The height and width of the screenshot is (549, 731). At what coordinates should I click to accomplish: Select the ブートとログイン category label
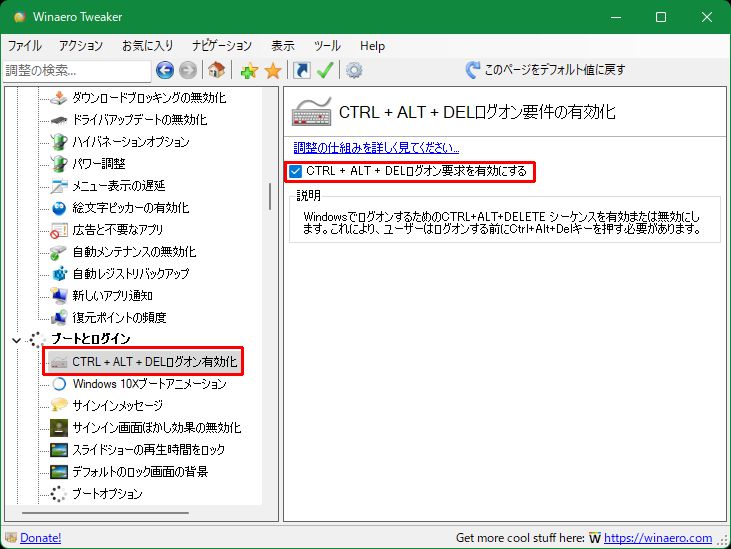pyautogui.click(x=91, y=339)
